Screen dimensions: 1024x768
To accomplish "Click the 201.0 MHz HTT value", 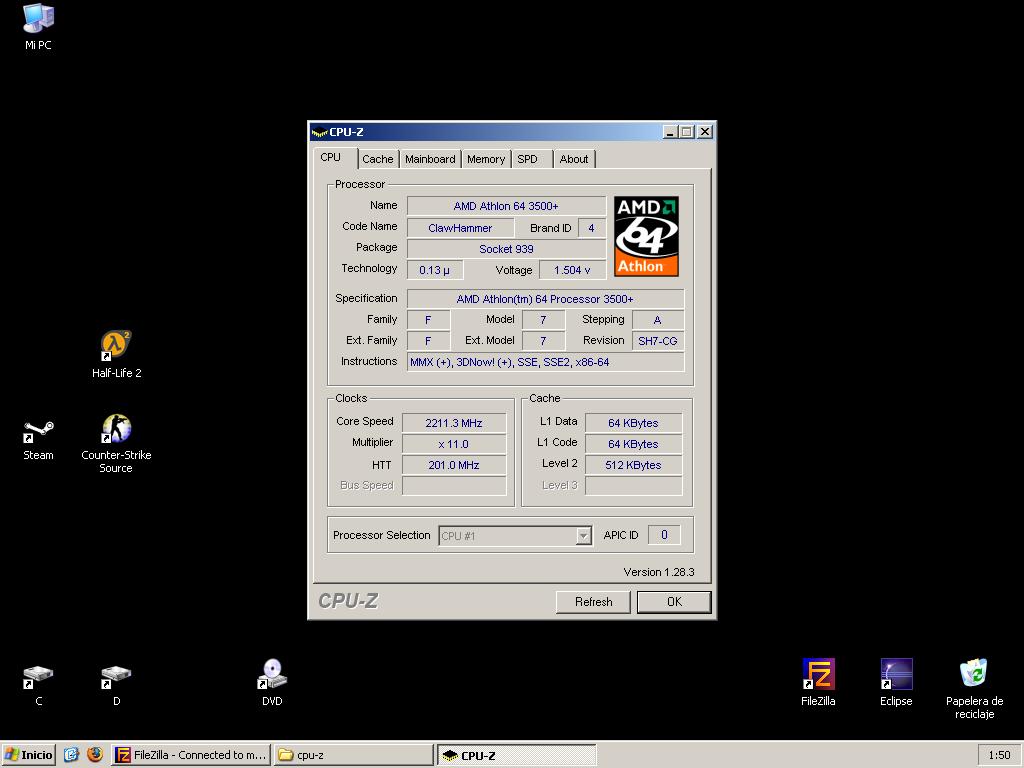I will [x=454, y=465].
